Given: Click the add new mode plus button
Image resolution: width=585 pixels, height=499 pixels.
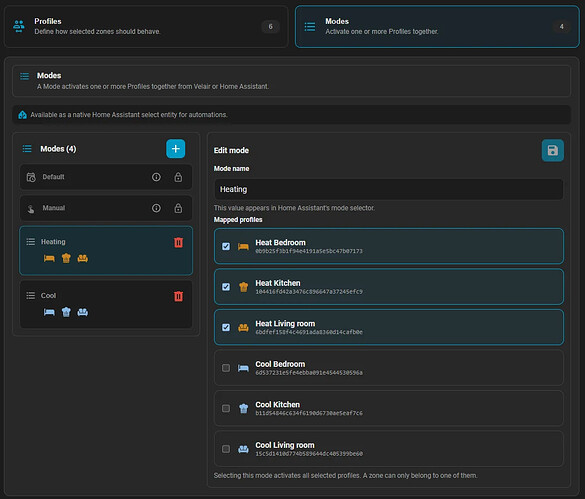Looking at the screenshot, I should (x=175, y=149).
